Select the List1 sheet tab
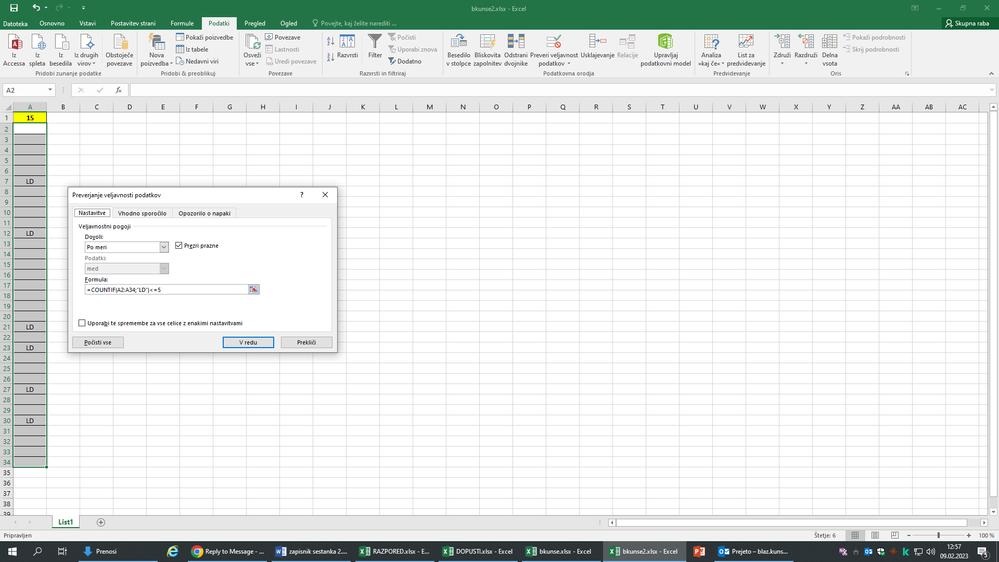Image resolution: width=999 pixels, height=562 pixels. [x=65, y=522]
